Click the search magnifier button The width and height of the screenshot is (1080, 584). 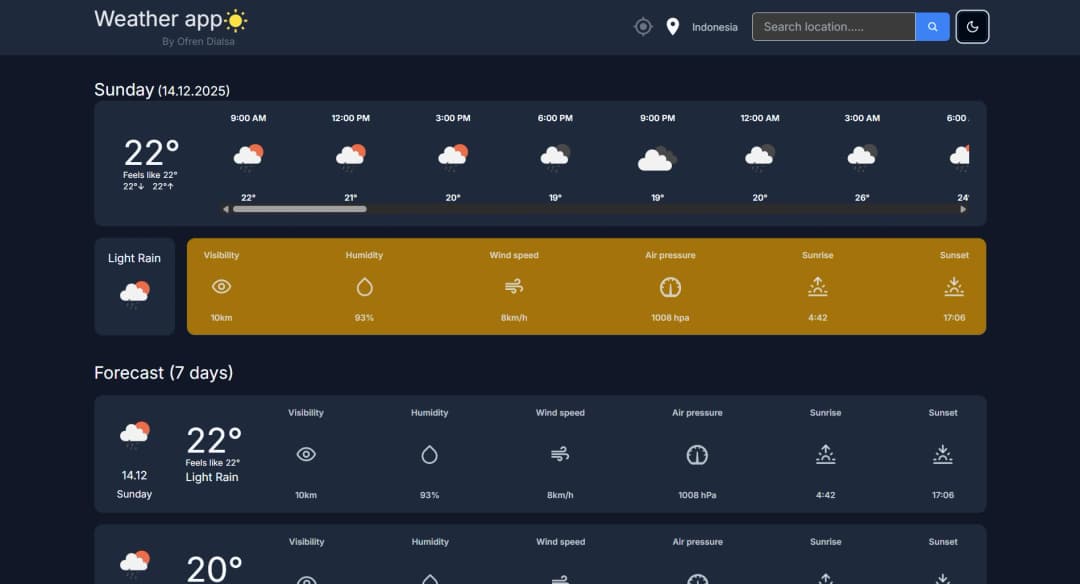[x=932, y=26]
